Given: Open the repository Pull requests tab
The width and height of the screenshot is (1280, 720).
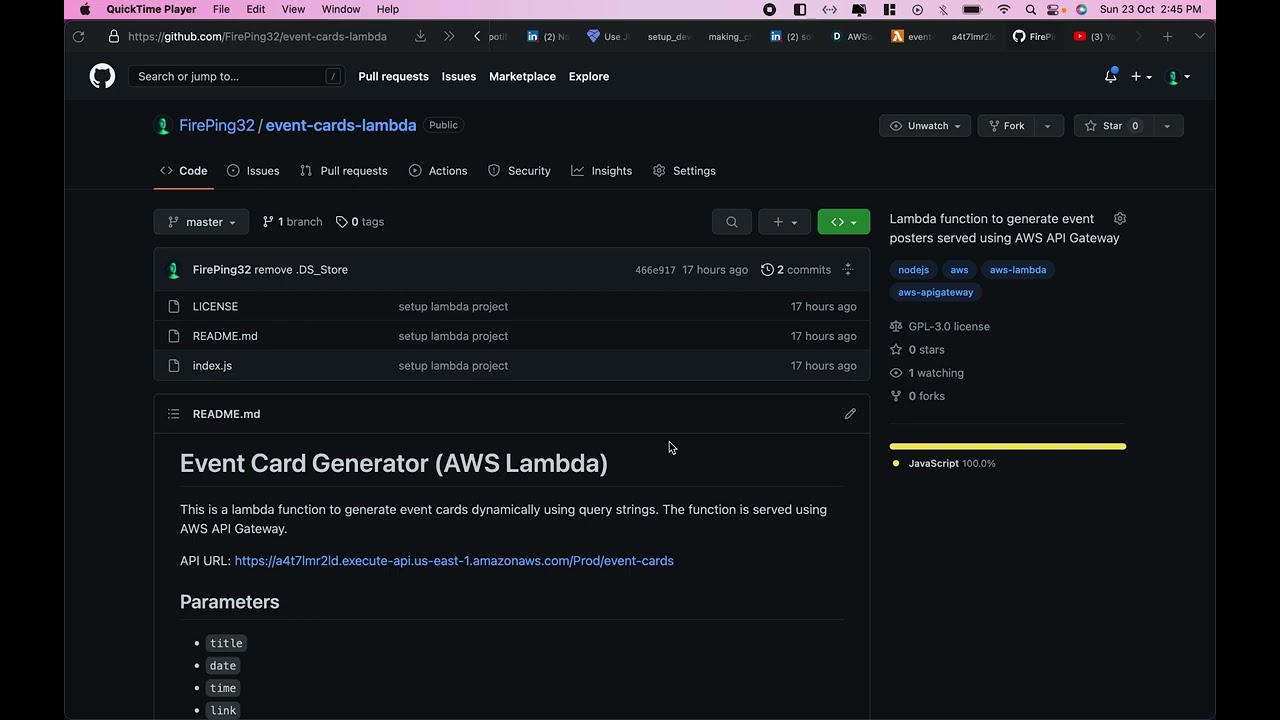Looking at the screenshot, I should point(343,171).
